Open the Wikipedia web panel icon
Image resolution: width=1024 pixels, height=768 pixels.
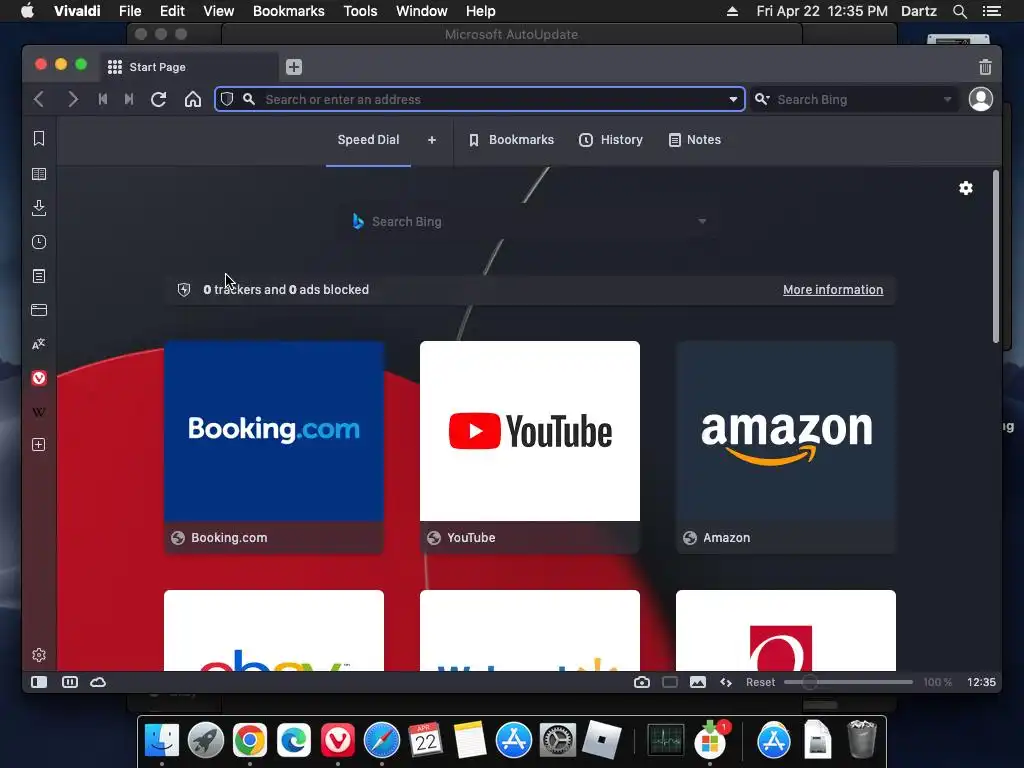pyautogui.click(x=39, y=412)
